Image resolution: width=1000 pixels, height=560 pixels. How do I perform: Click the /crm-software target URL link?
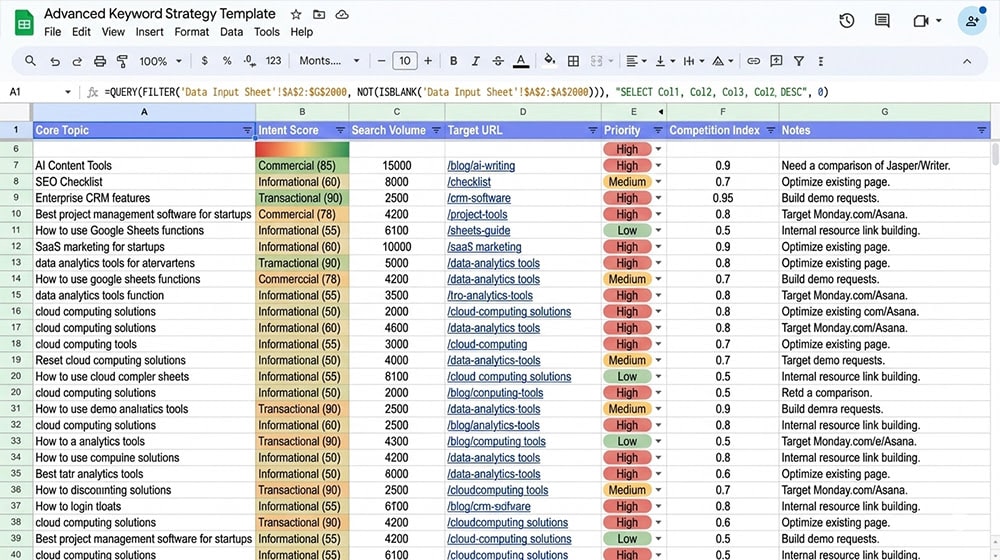point(478,198)
